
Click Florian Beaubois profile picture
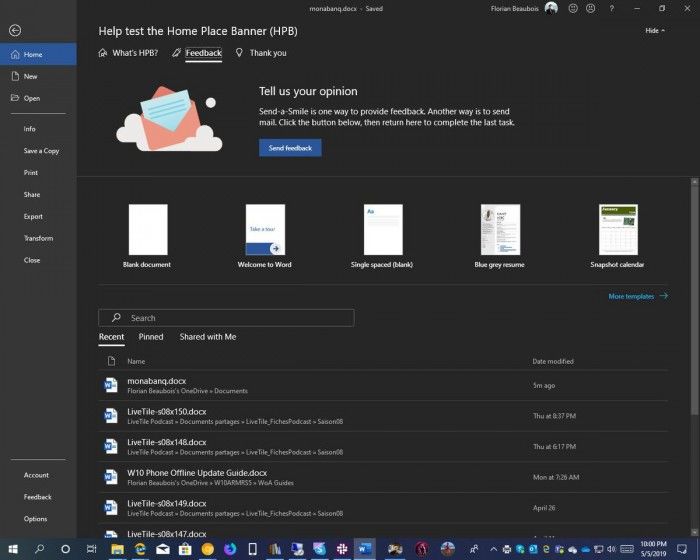[x=551, y=8]
